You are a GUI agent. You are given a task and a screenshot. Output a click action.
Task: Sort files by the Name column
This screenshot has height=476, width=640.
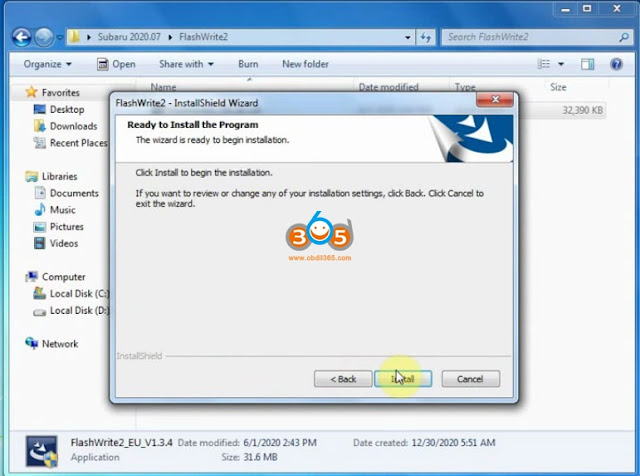[x=164, y=87]
